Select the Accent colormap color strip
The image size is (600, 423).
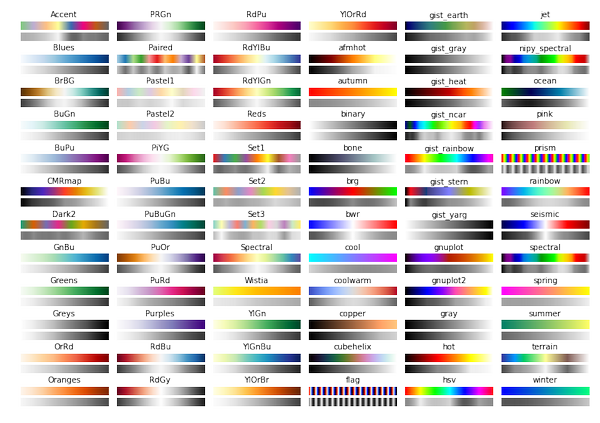coord(65,26)
